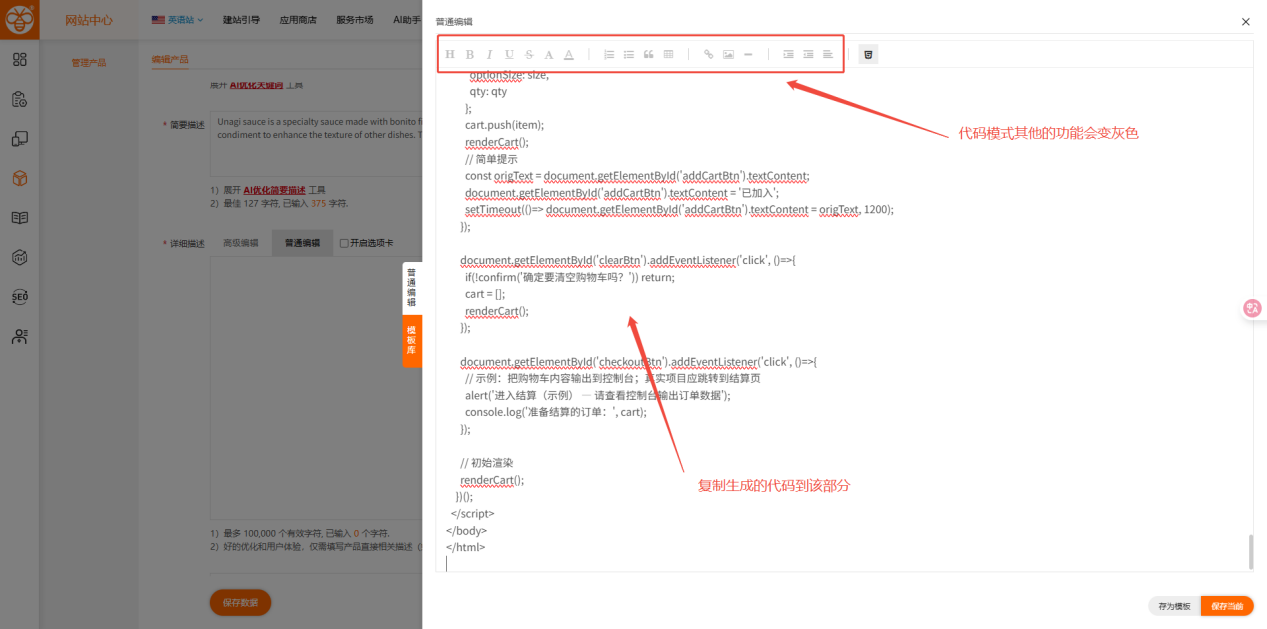Image resolution: width=1267 pixels, height=629 pixels.
Task: Toggle bold formatting in editor toolbar
Action: (x=470, y=54)
